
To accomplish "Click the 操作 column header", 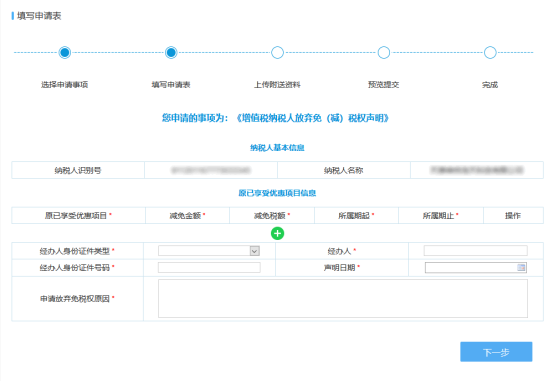I will (513, 216).
